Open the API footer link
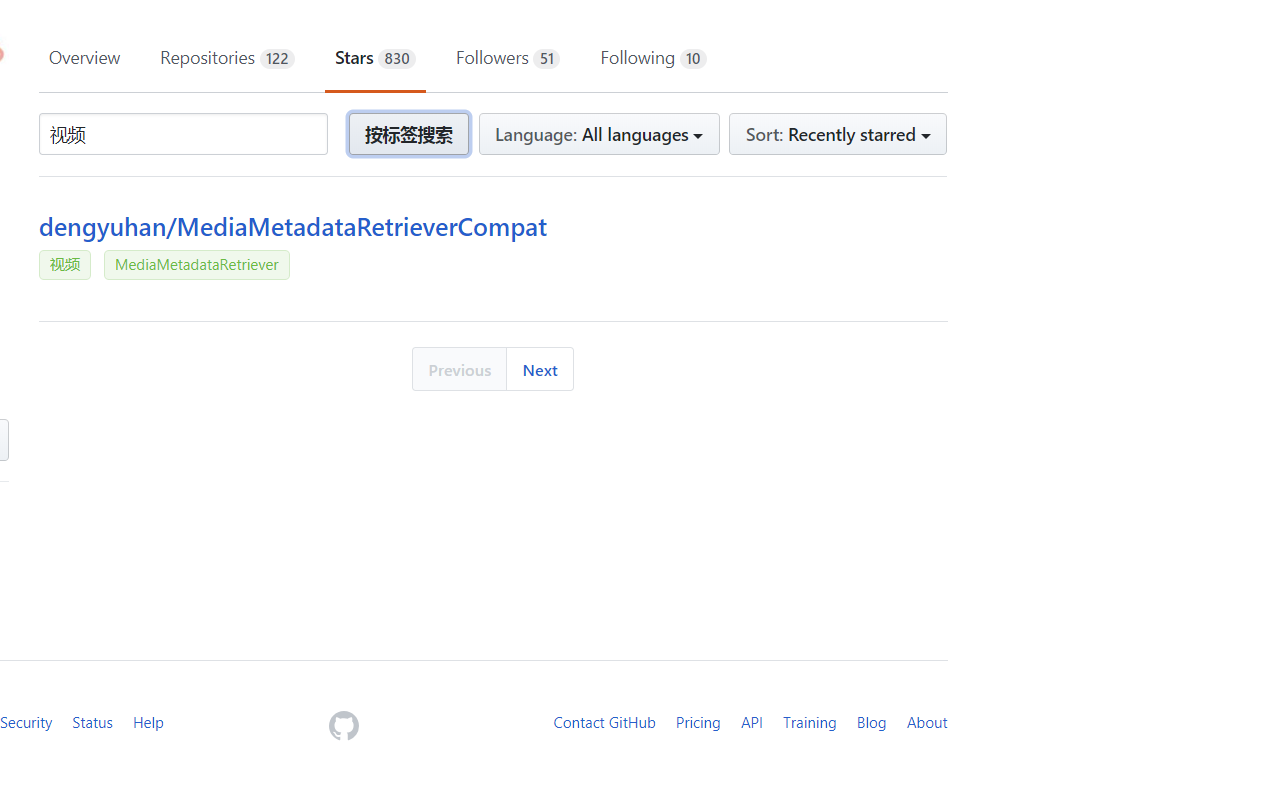The image size is (1280, 800). 752,723
